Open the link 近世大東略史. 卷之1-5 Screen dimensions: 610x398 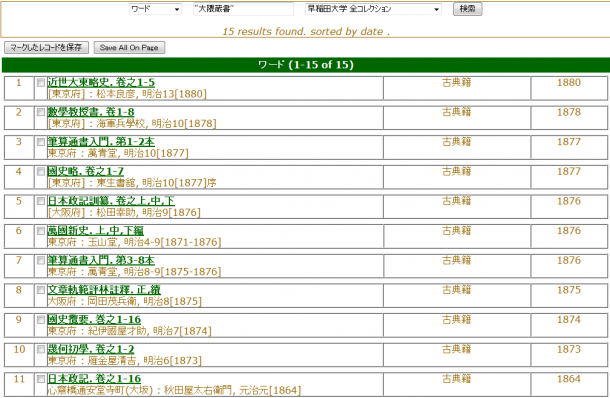pyautogui.click(x=101, y=82)
